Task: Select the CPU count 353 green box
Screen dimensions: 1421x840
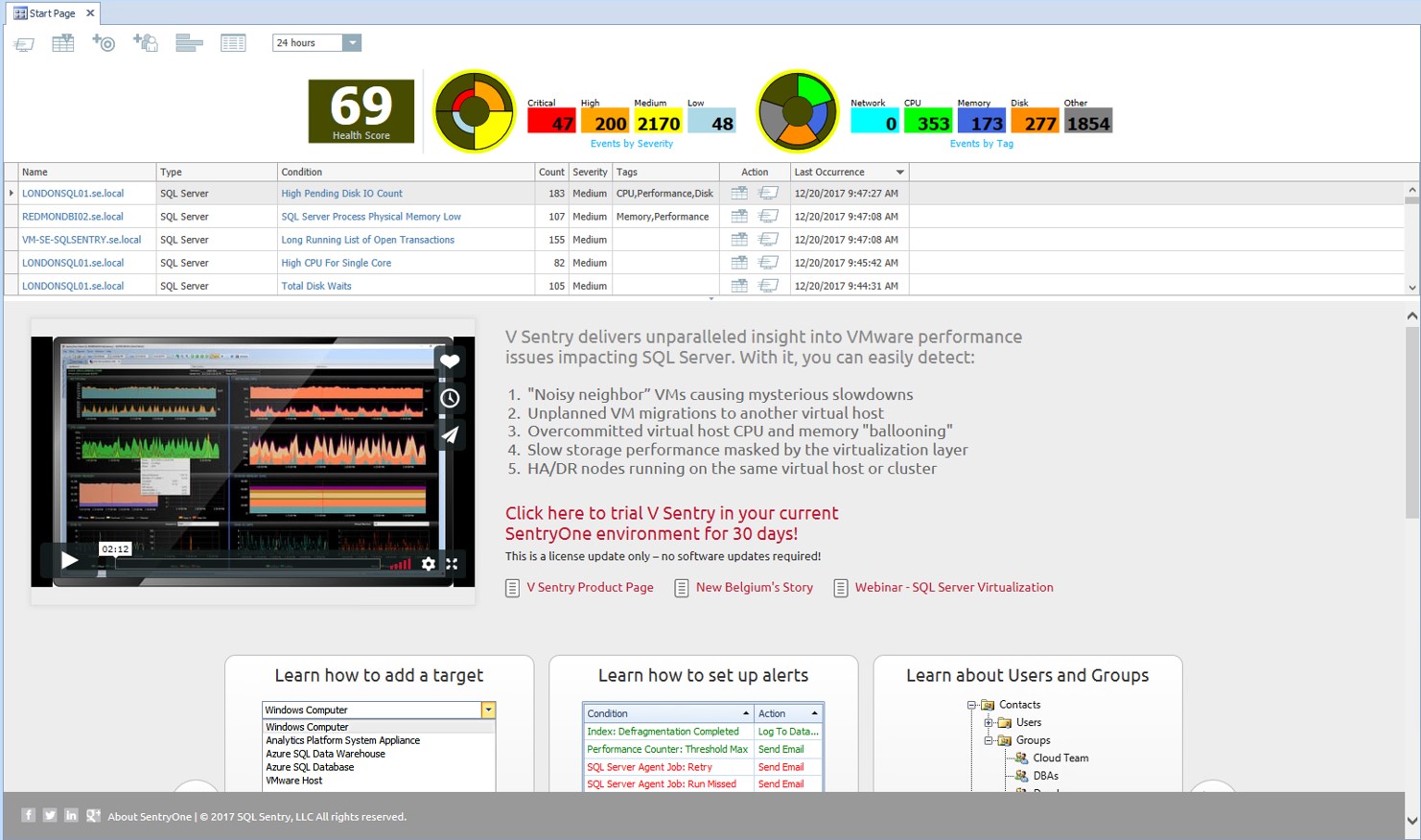Action: coord(928,122)
